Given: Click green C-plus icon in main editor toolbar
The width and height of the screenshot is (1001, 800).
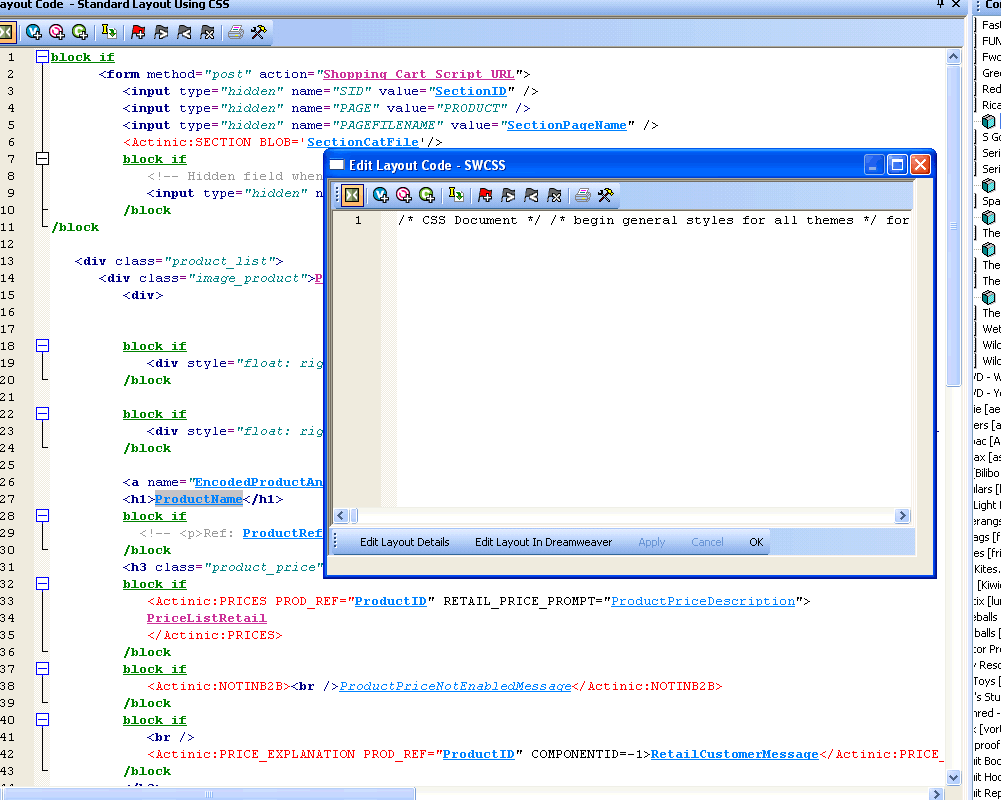Looking at the screenshot, I should pos(80,32).
